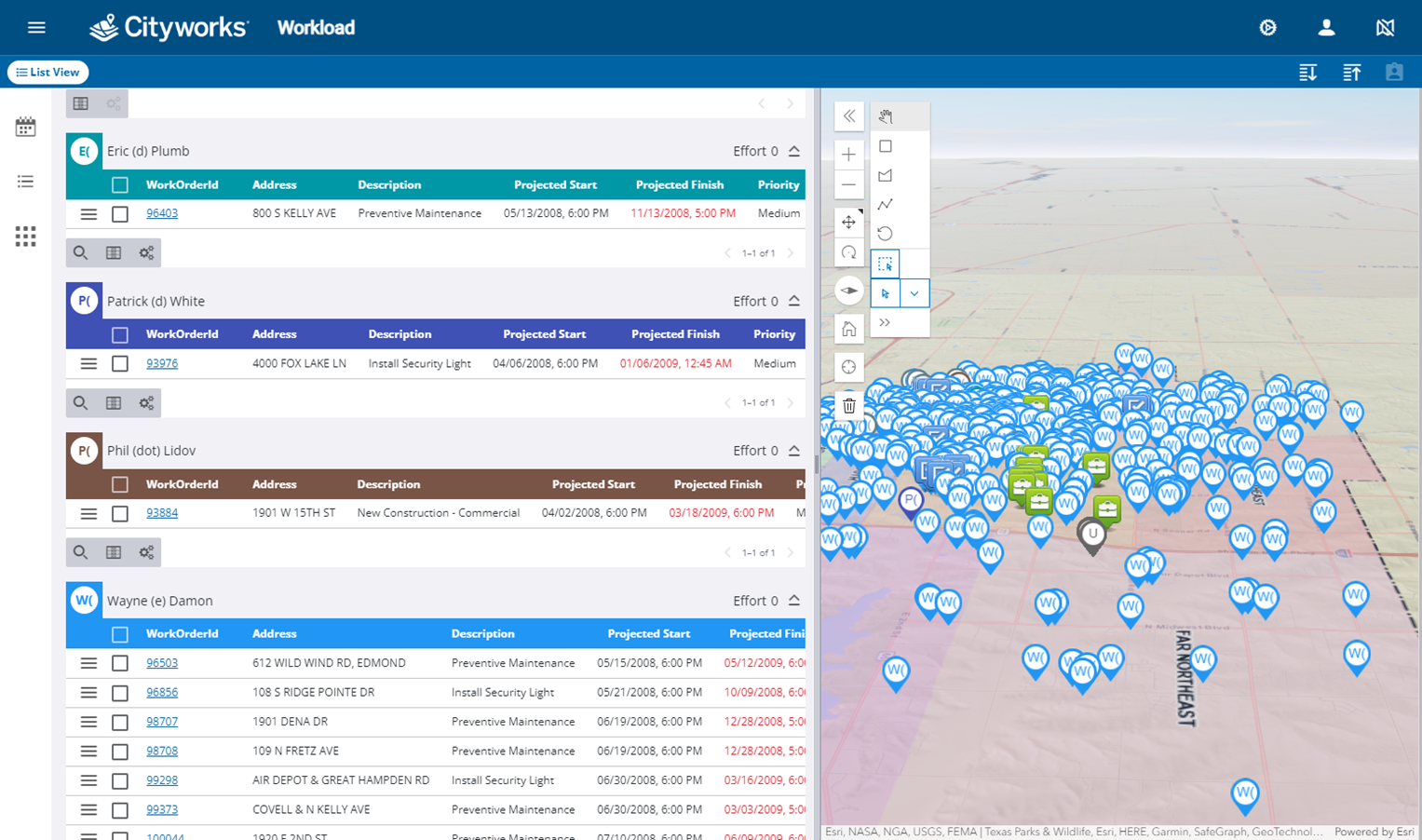The height and width of the screenshot is (840, 1422).
Task: Select the rectangle draw tool
Action: coord(886,146)
